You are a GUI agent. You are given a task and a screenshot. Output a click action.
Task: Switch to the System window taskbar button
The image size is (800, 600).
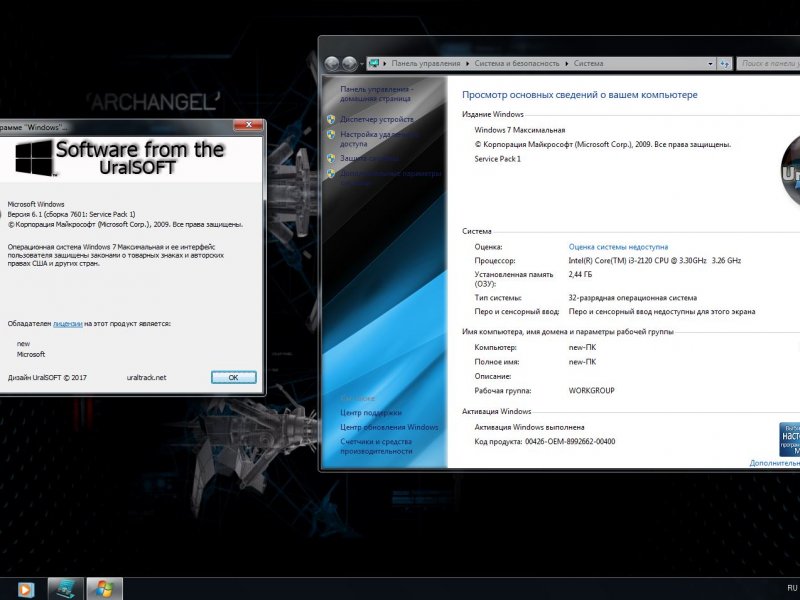tap(66, 589)
